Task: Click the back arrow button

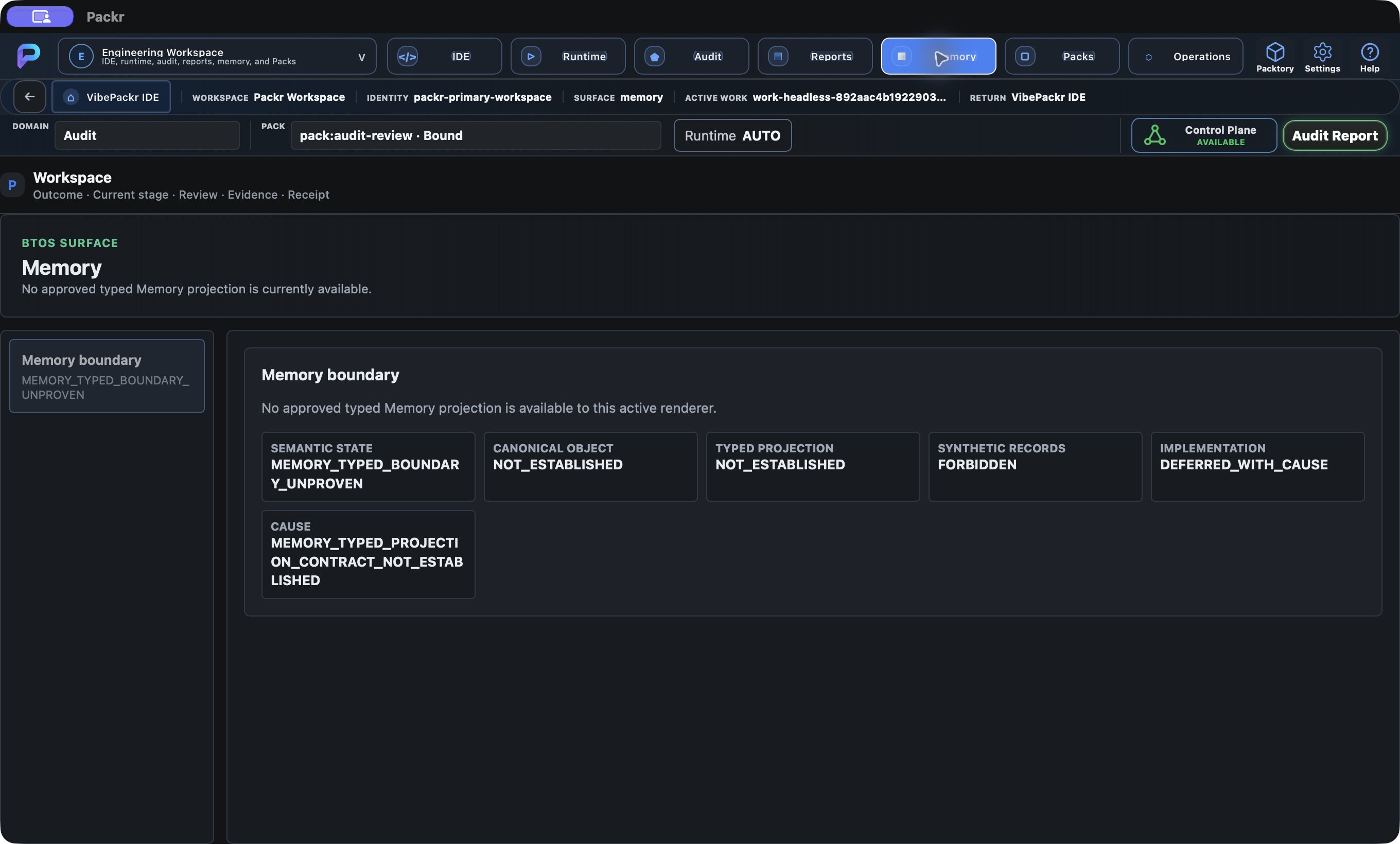Action: pos(29,97)
